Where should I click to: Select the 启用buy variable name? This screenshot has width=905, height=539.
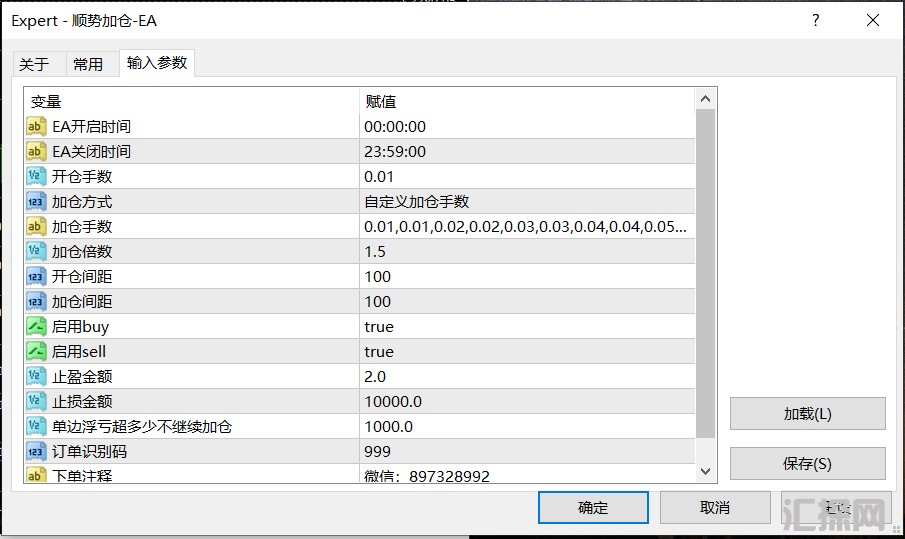pos(80,327)
